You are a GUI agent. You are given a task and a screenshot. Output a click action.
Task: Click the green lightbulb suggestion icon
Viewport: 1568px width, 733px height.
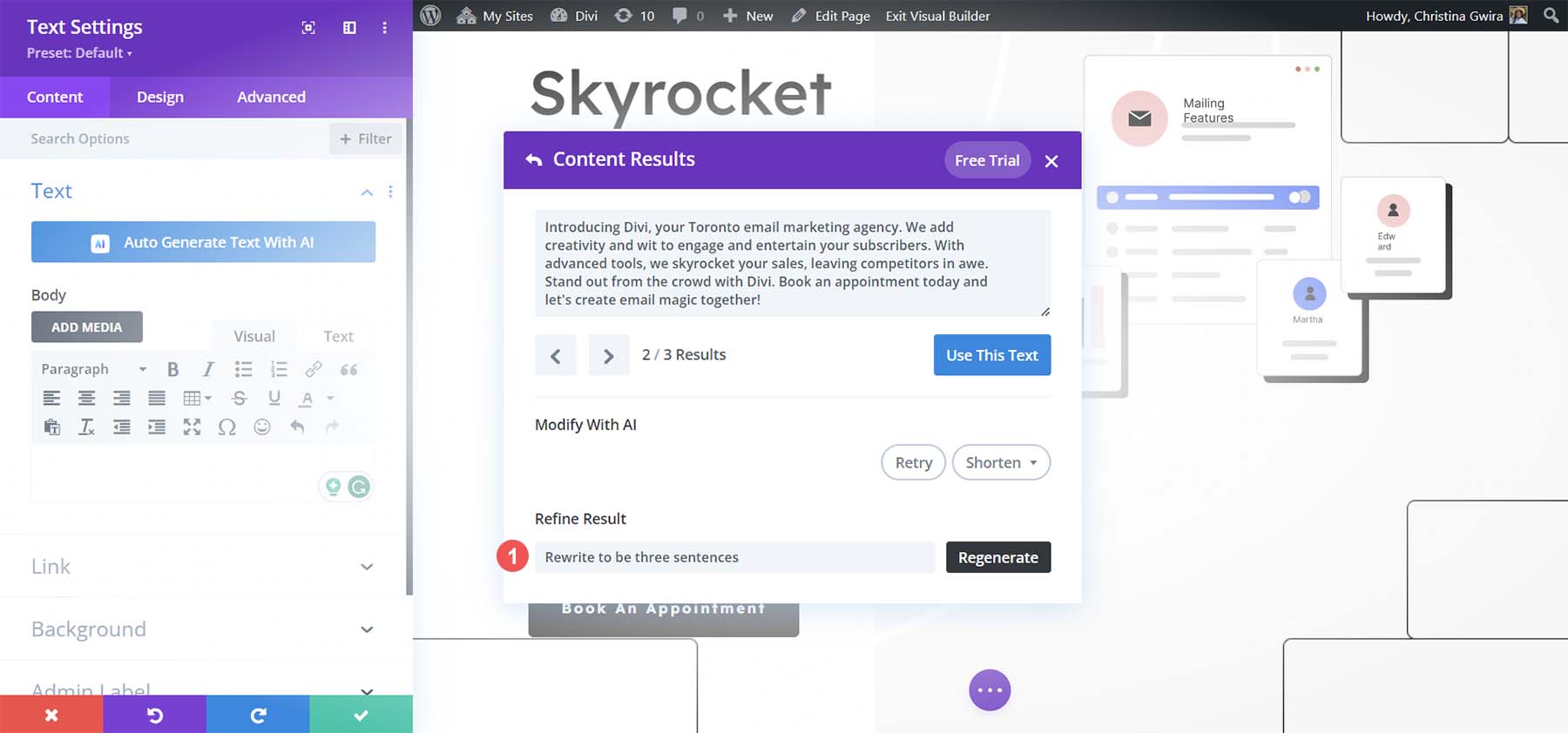point(333,487)
